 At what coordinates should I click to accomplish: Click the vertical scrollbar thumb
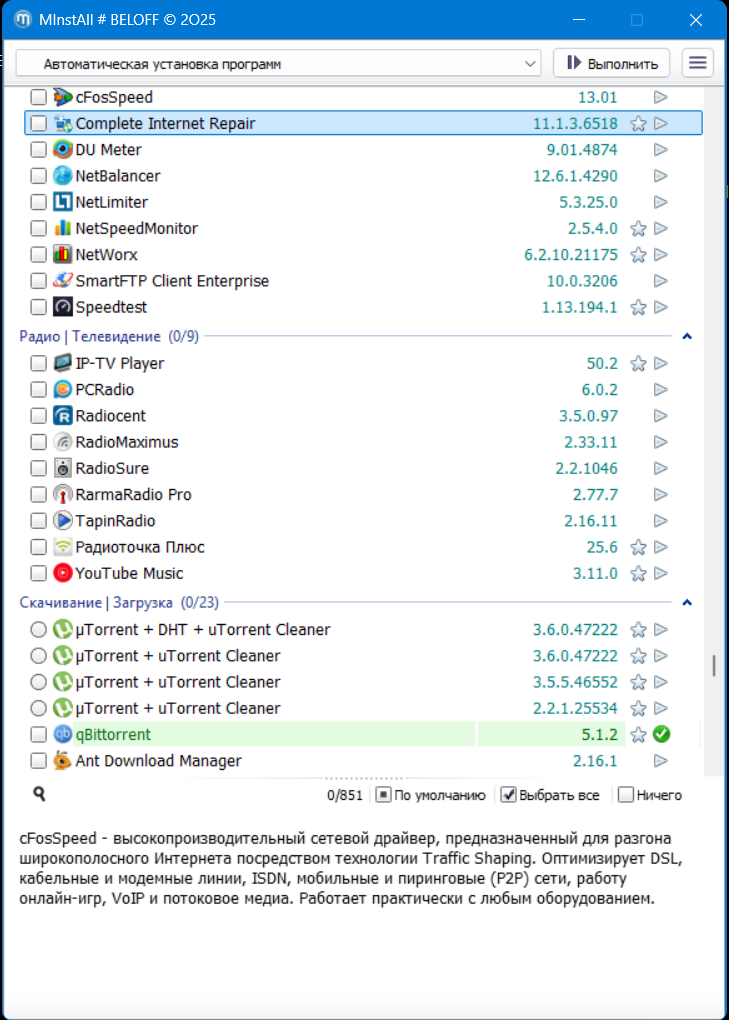point(713,666)
